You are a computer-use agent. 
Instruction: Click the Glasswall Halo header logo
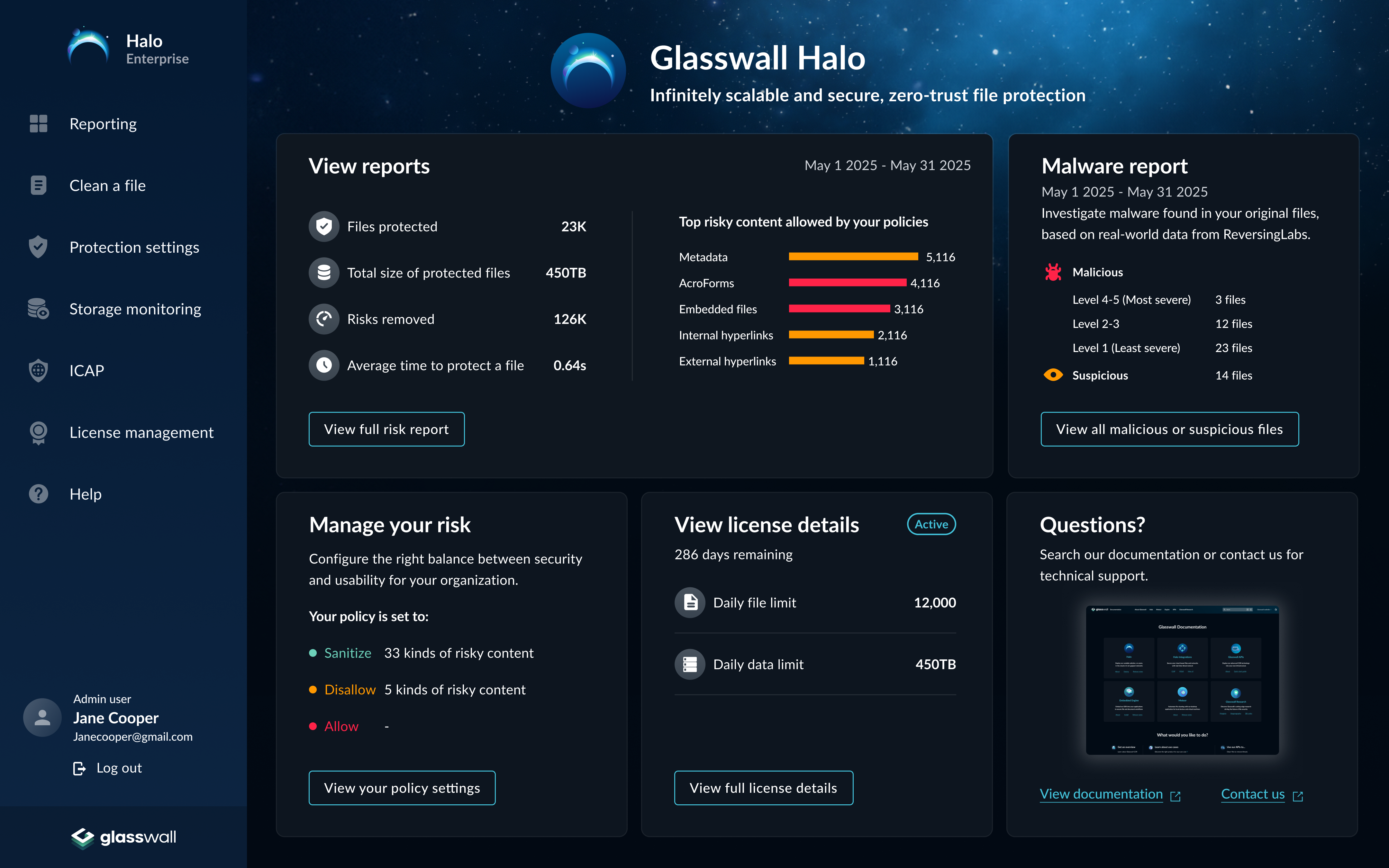588,71
